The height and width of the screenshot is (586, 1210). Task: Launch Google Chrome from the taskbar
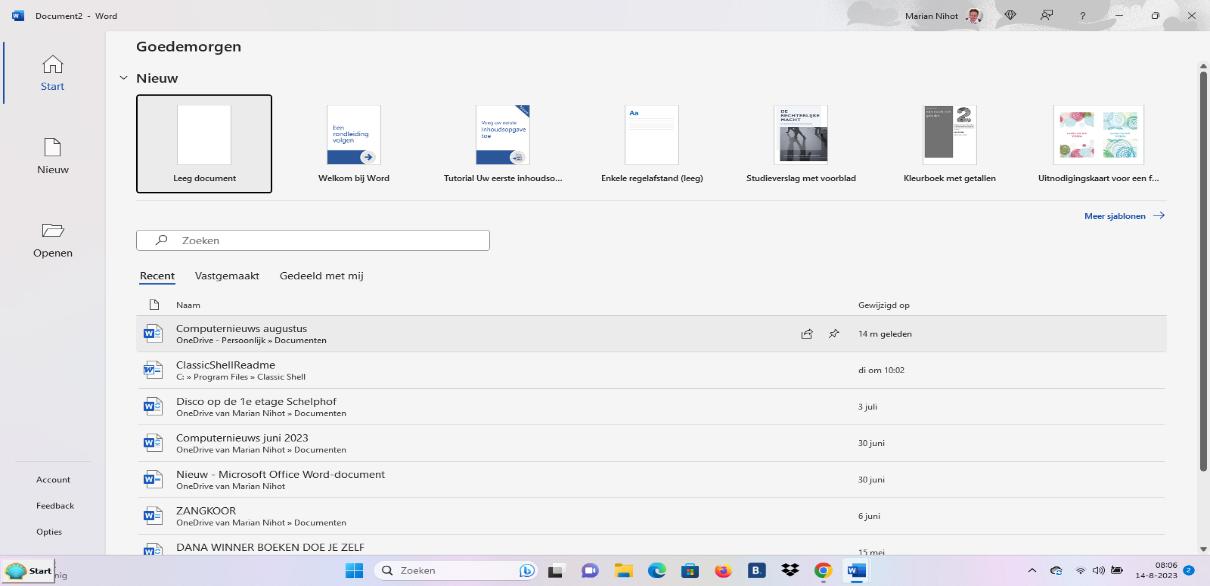[x=823, y=571]
